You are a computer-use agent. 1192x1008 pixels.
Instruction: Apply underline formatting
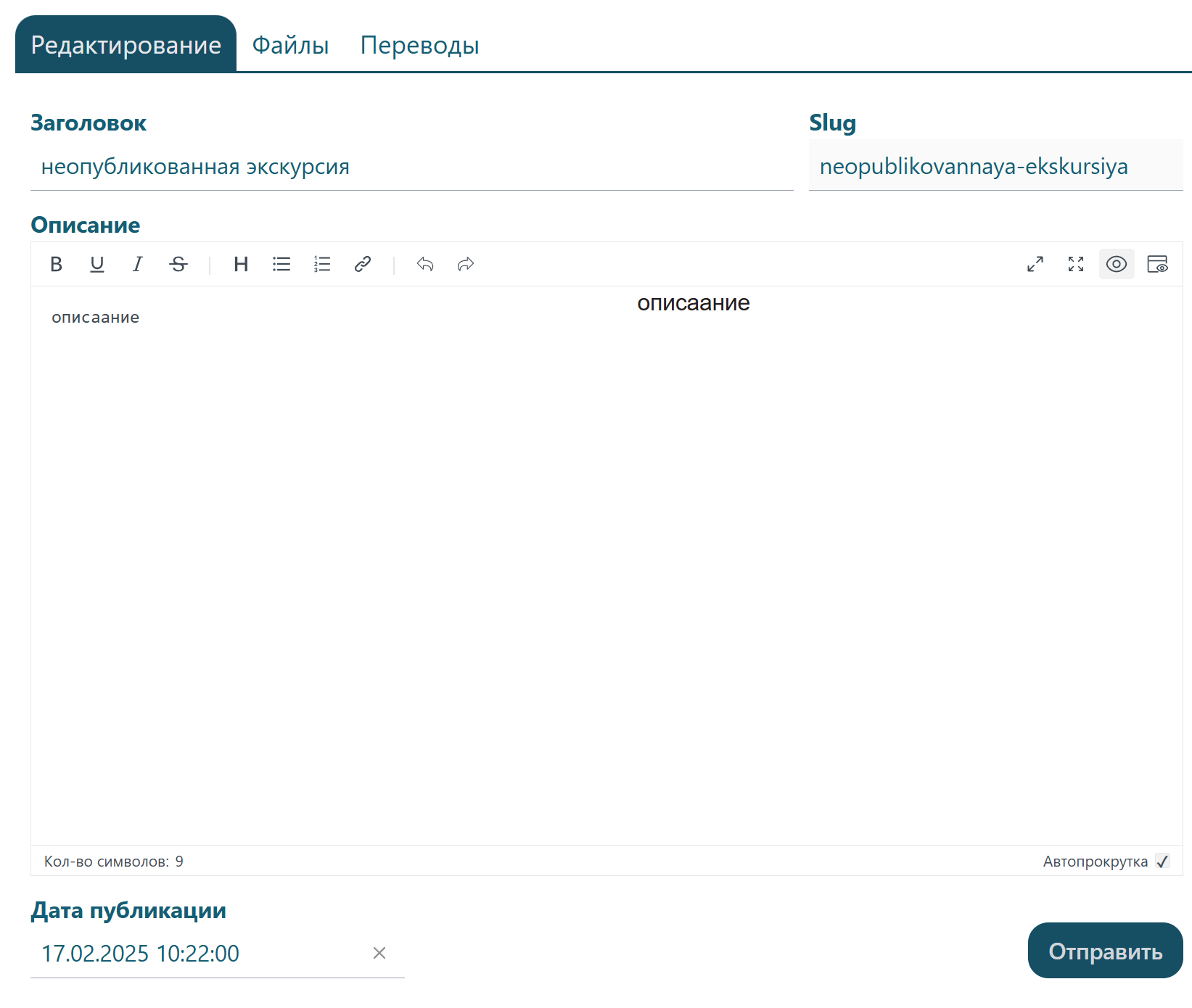[96, 265]
